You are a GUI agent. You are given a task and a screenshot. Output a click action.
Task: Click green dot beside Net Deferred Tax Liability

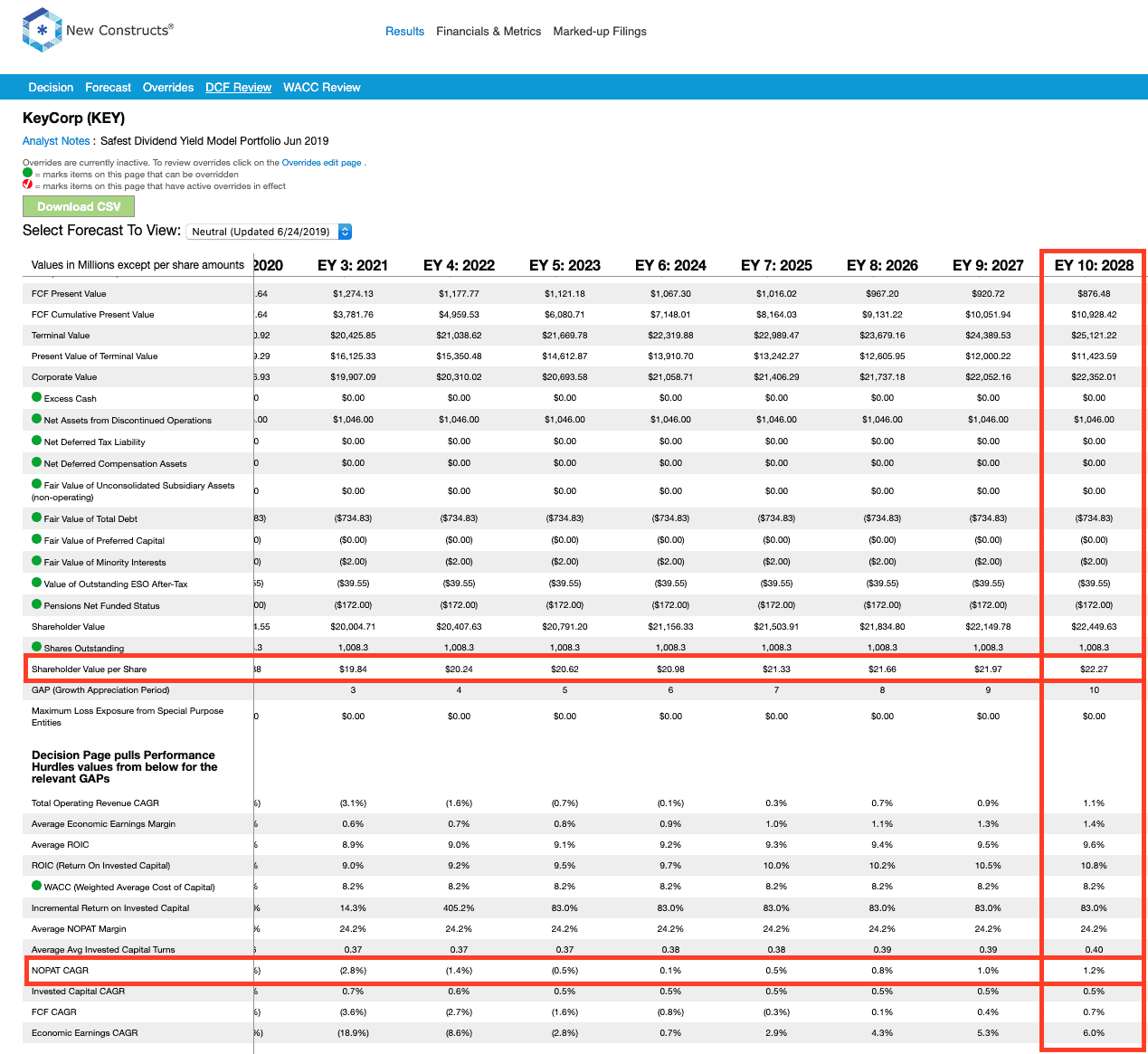(x=37, y=441)
